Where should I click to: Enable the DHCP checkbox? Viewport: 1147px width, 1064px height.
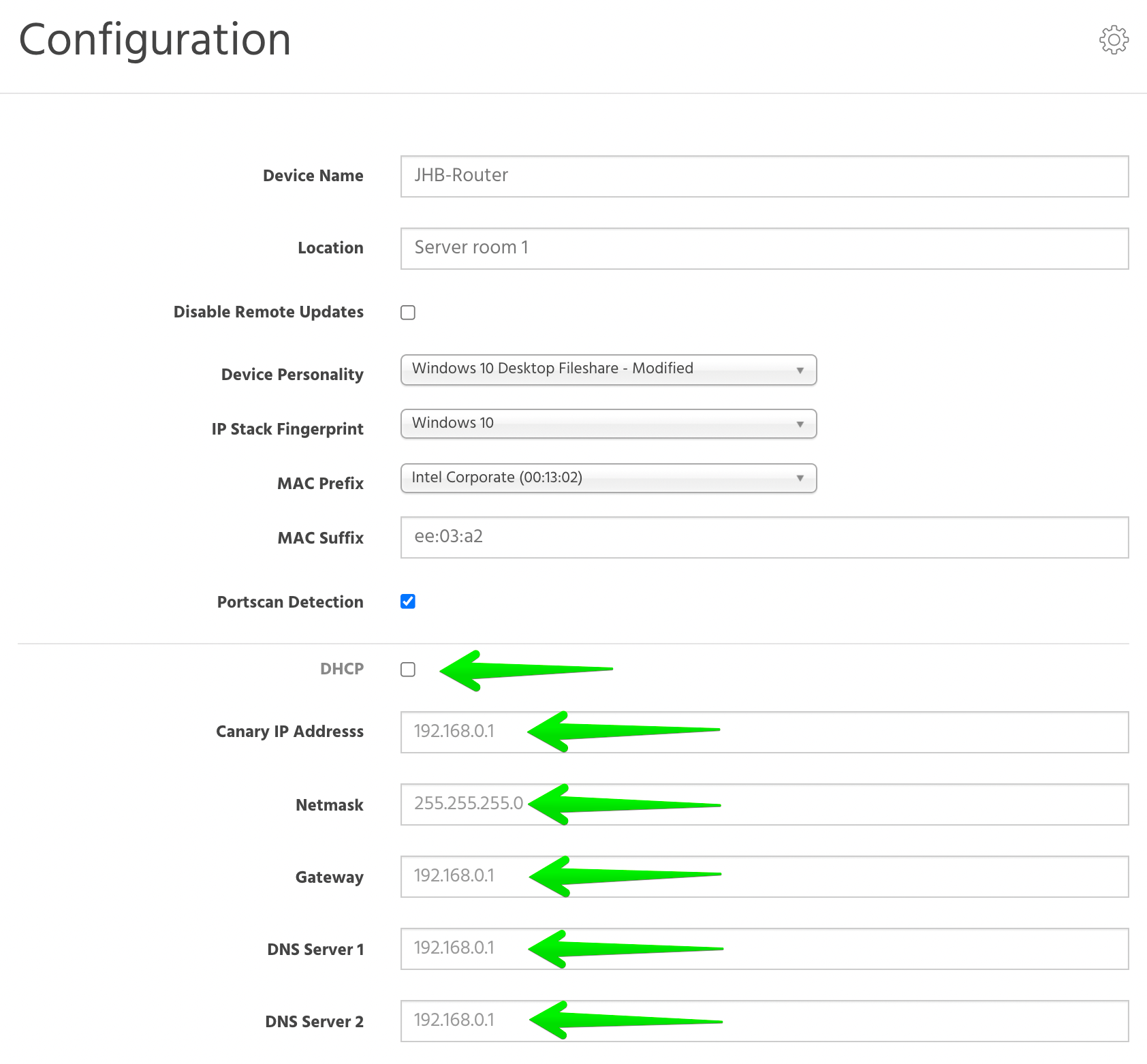pyautogui.click(x=408, y=670)
